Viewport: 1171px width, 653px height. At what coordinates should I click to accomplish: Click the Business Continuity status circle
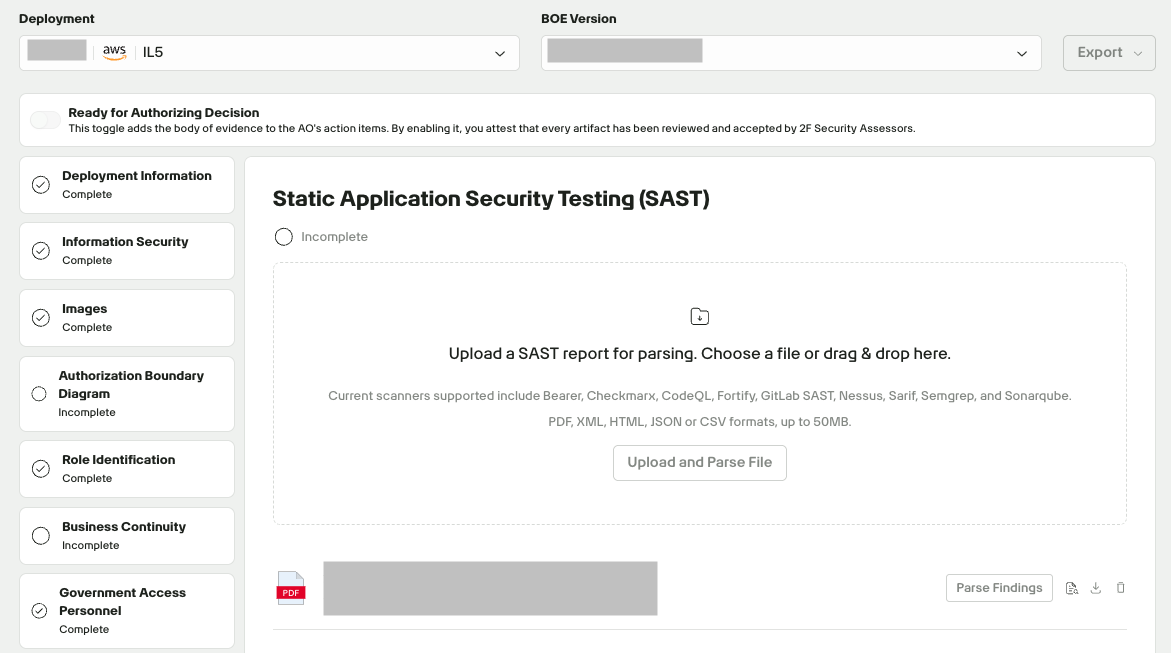click(x=41, y=536)
